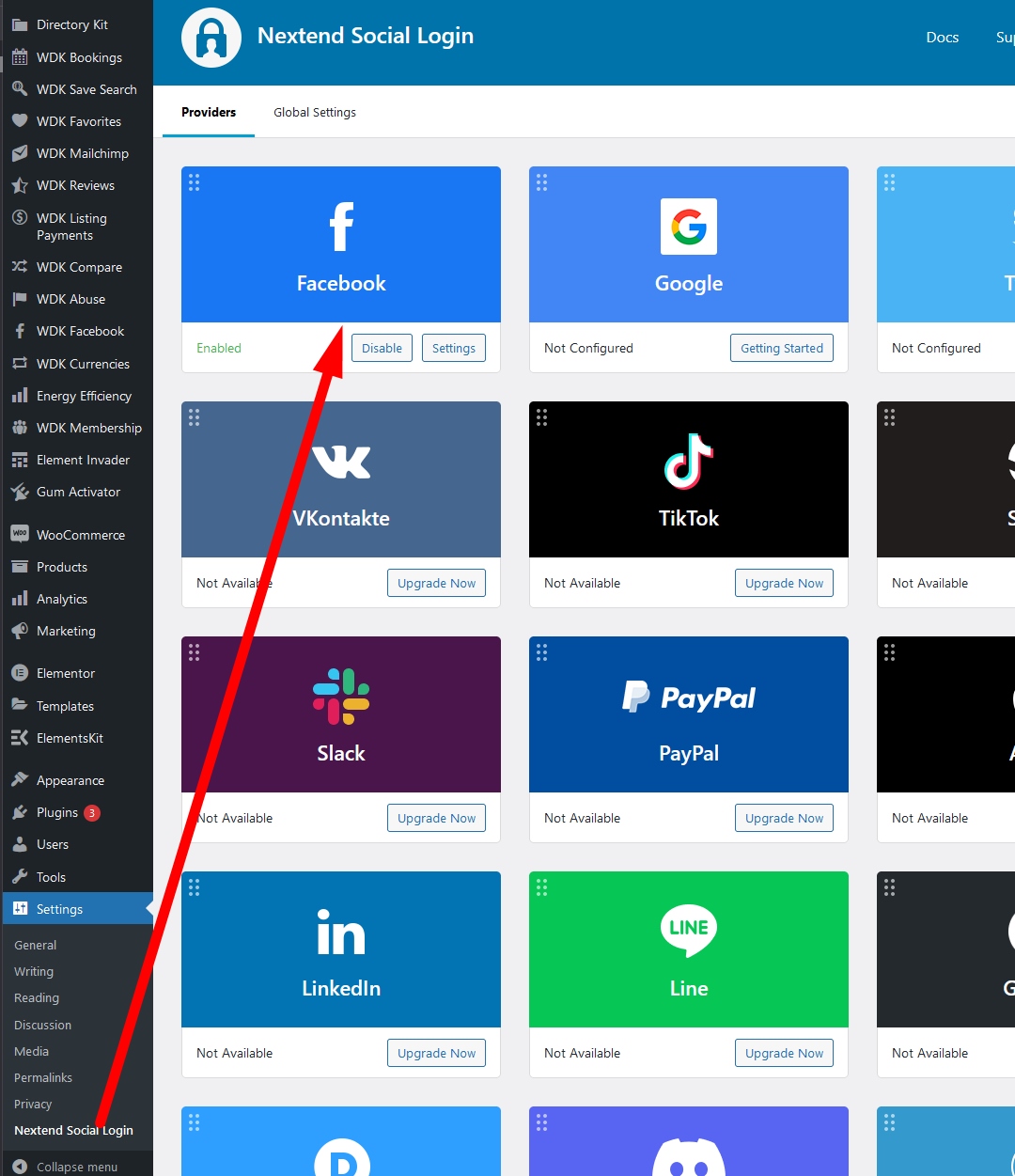Click the Products box icon
Screen dimensions: 1015x1176
pyautogui.click(x=20, y=567)
